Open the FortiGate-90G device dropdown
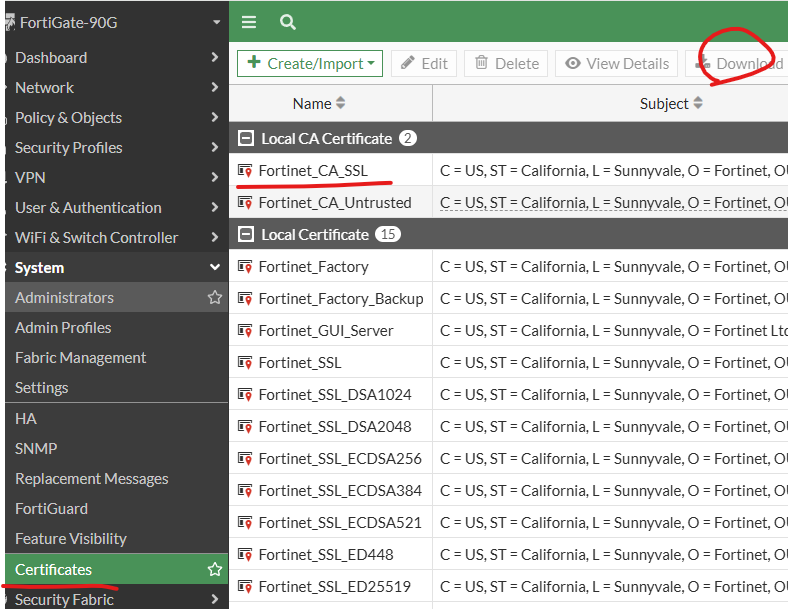The image size is (788, 609). [x=217, y=22]
